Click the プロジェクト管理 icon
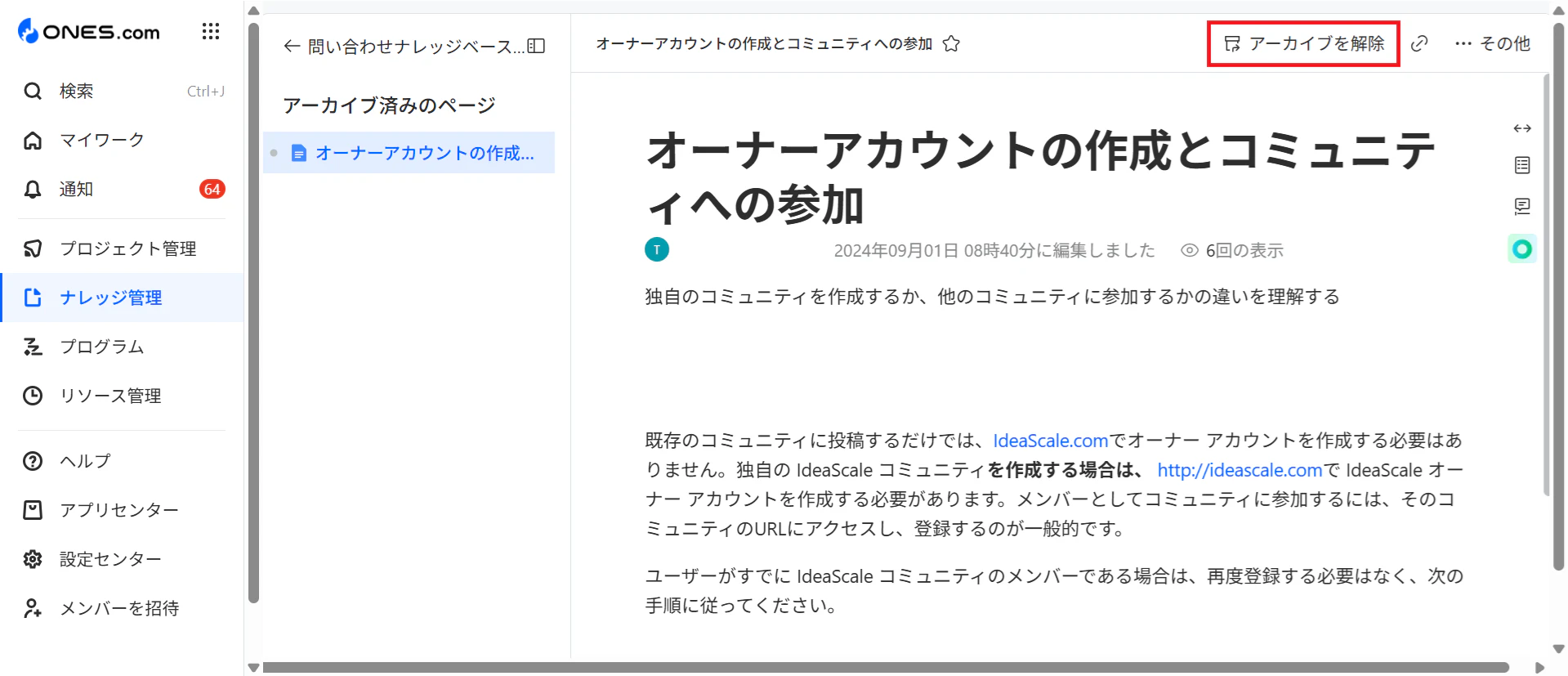The image size is (1568, 676). coord(33,248)
